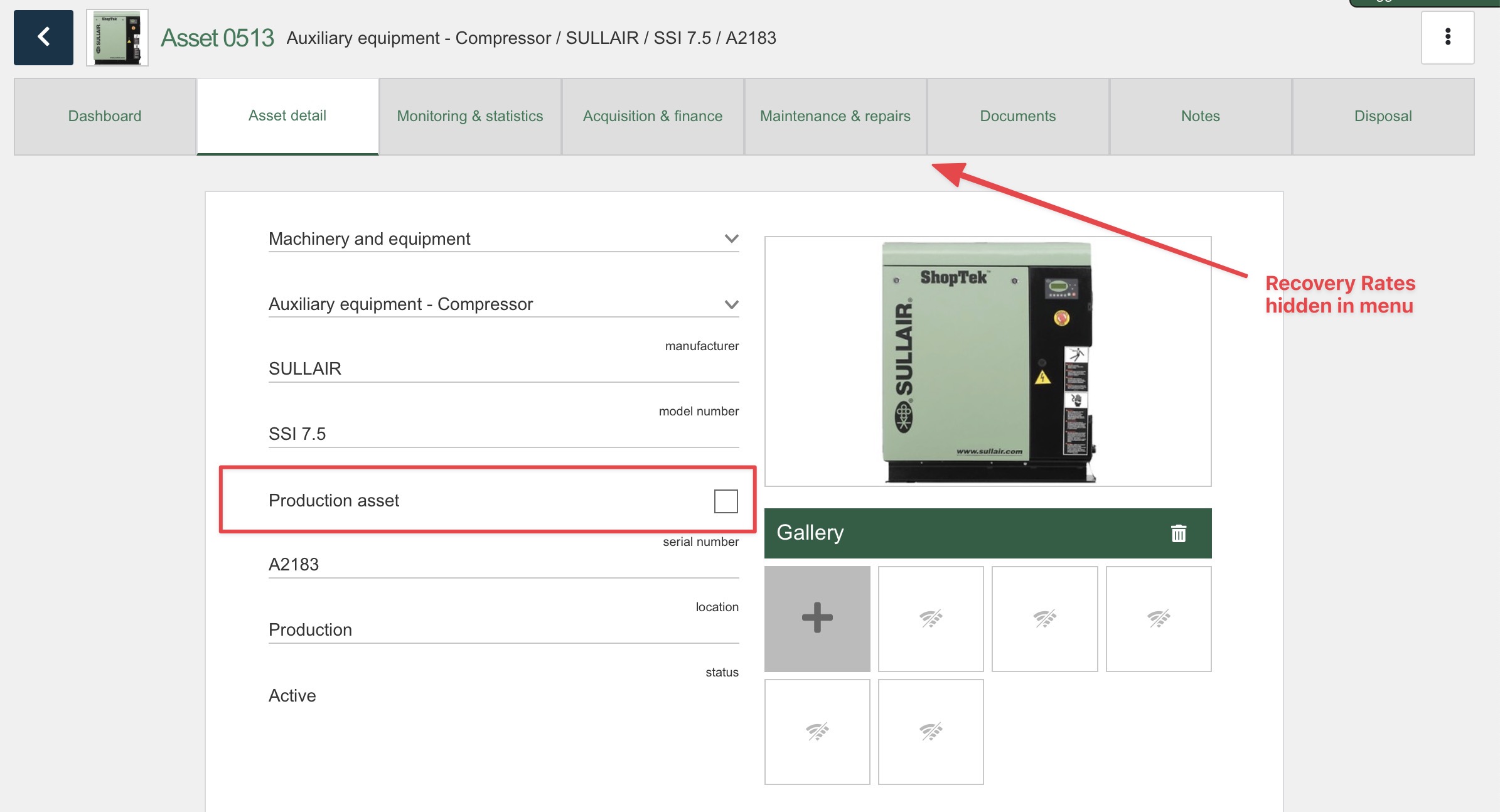
Task: Click first empty gallery slot in bottom row
Action: click(x=817, y=731)
